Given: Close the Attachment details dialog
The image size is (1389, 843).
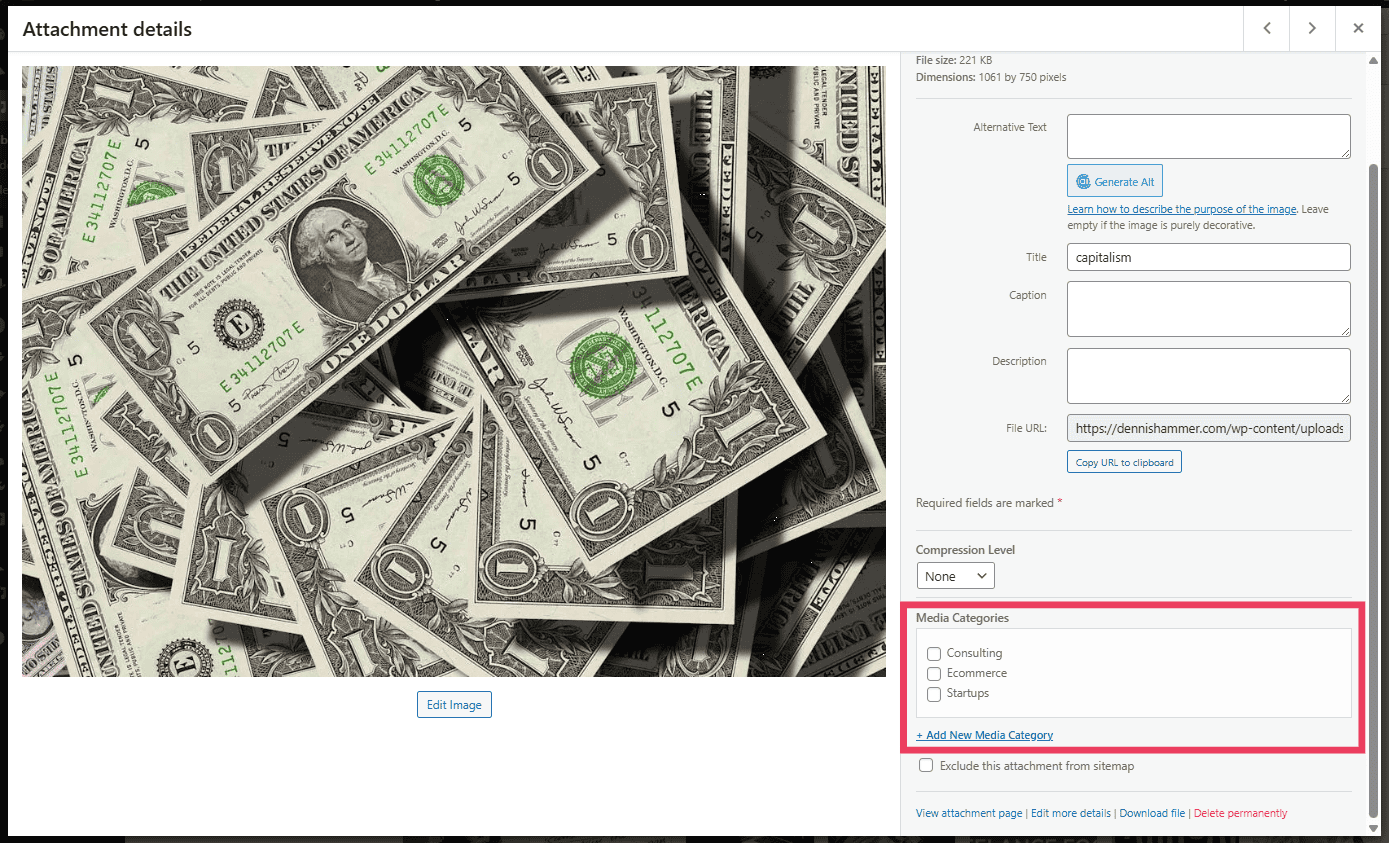Looking at the screenshot, I should pyautogui.click(x=1358, y=28).
